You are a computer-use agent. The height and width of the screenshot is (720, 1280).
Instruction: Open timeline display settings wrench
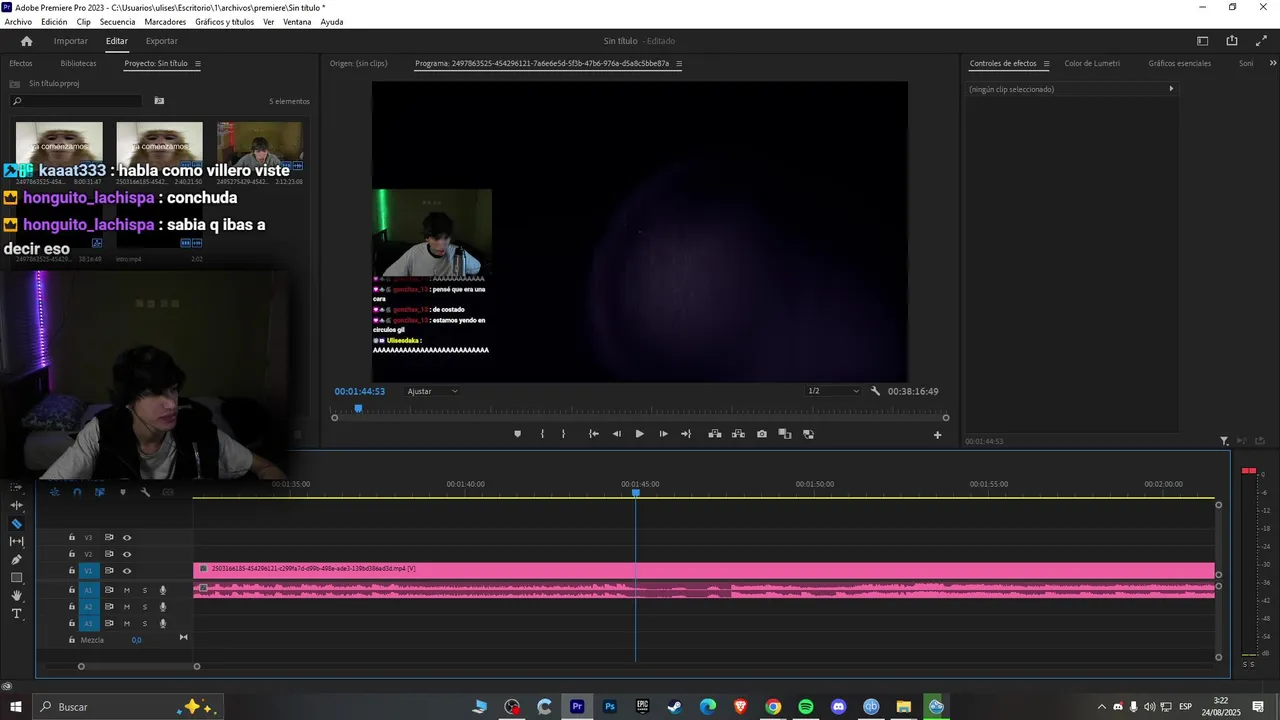tap(145, 492)
